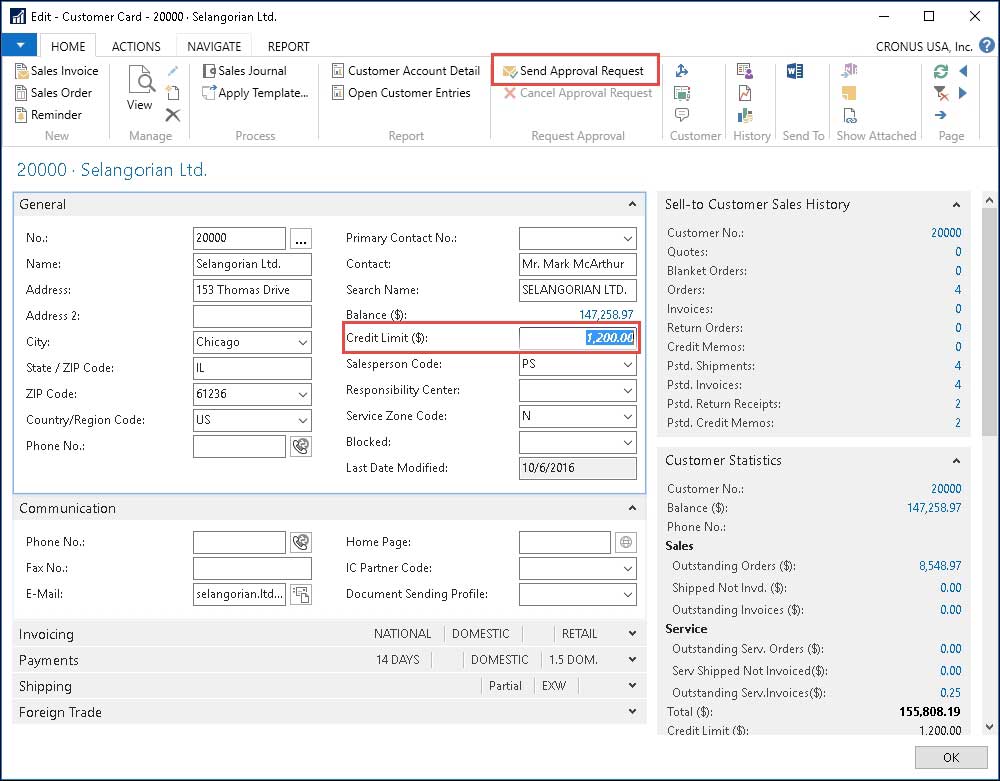Click the OK button
Image resolution: width=1000 pixels, height=781 pixels.
[950, 757]
